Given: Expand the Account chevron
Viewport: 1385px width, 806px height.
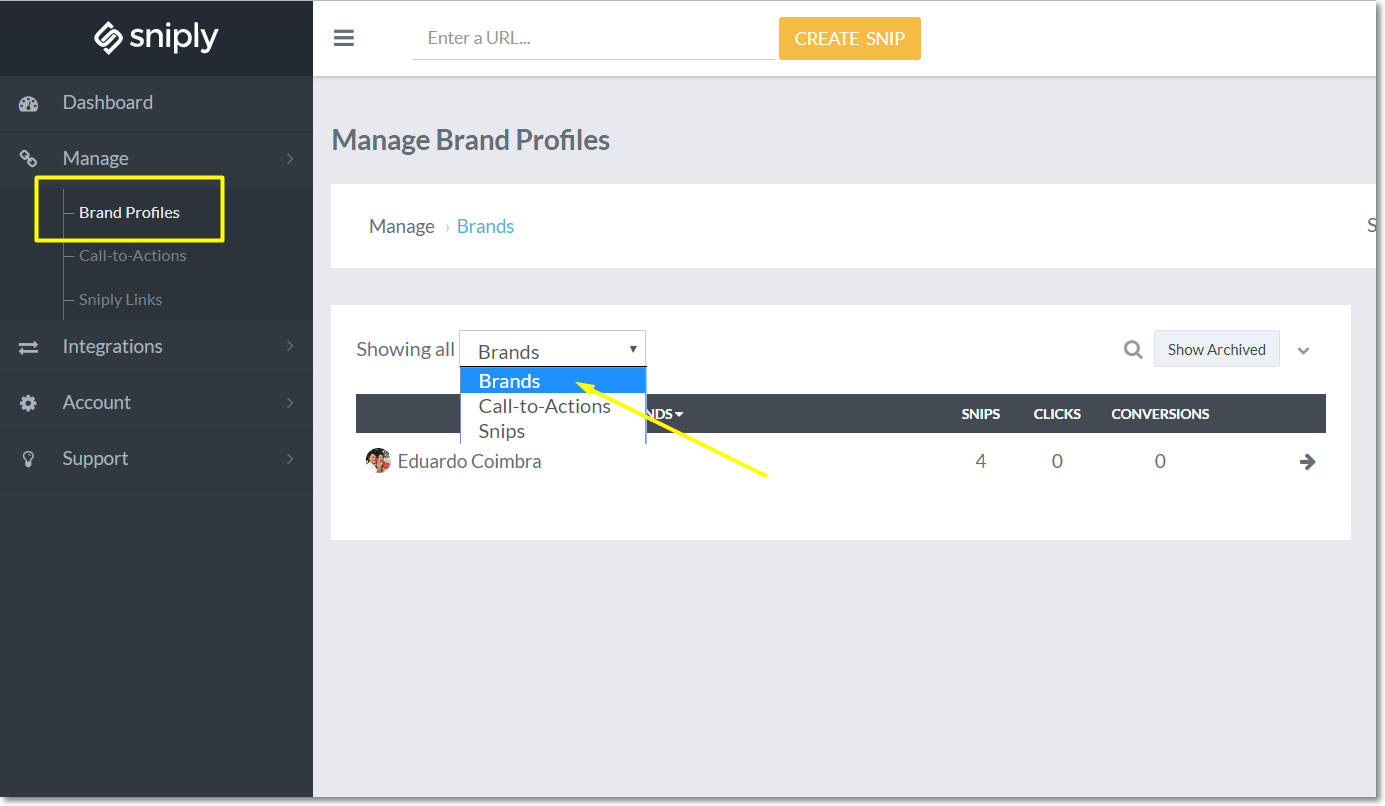Looking at the screenshot, I should point(290,403).
